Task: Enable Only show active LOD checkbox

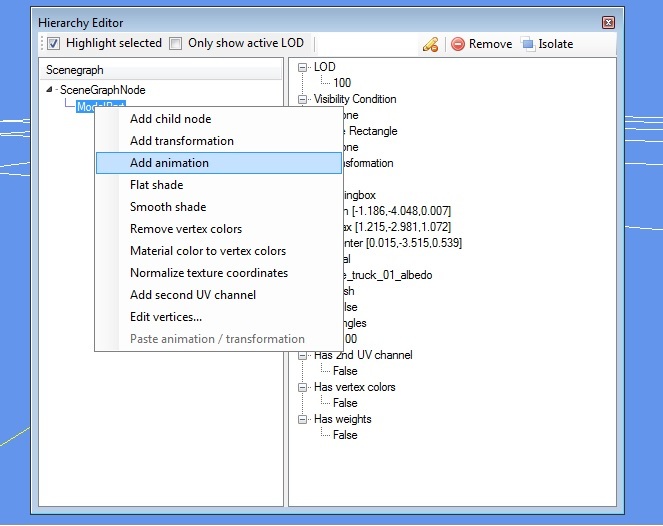Action: tap(175, 43)
